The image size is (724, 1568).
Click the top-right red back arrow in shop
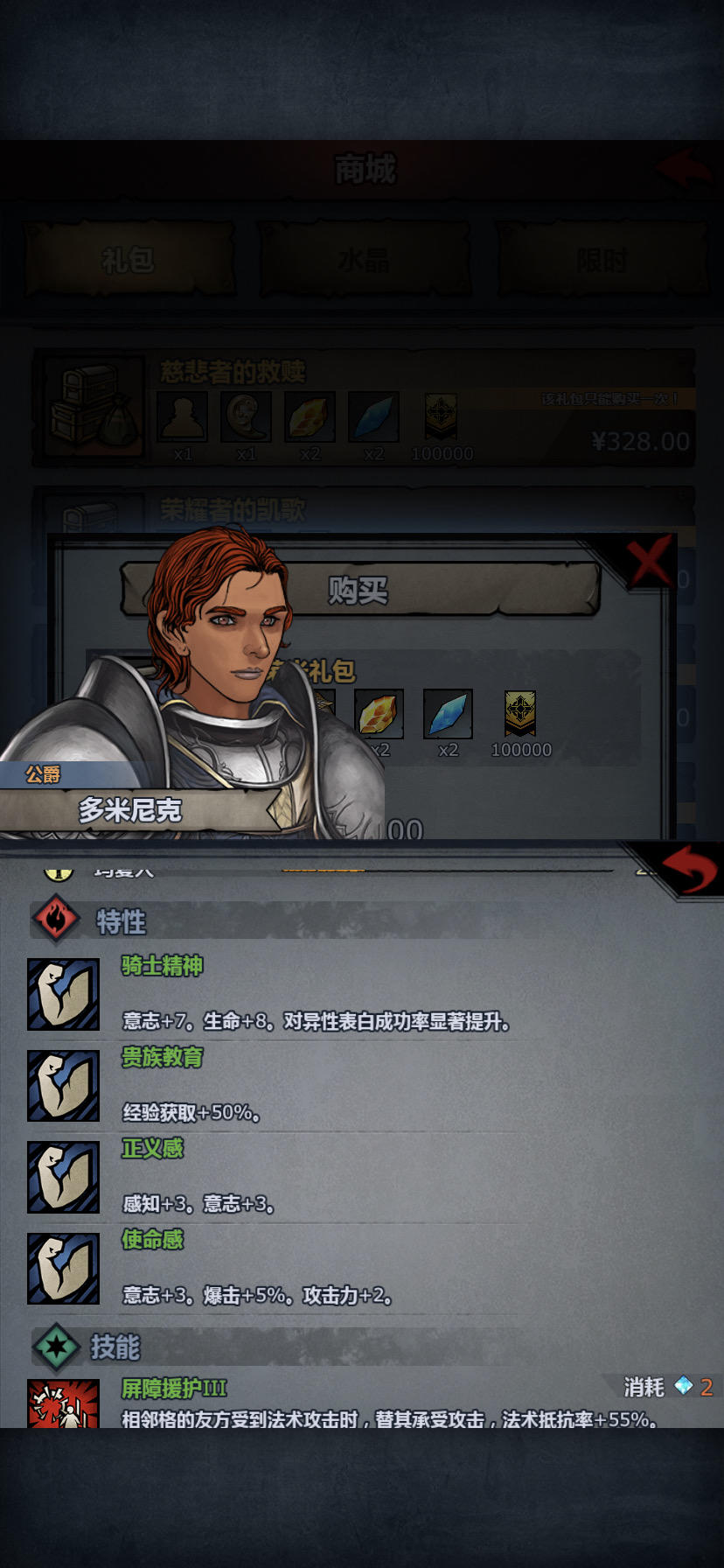pos(685,167)
